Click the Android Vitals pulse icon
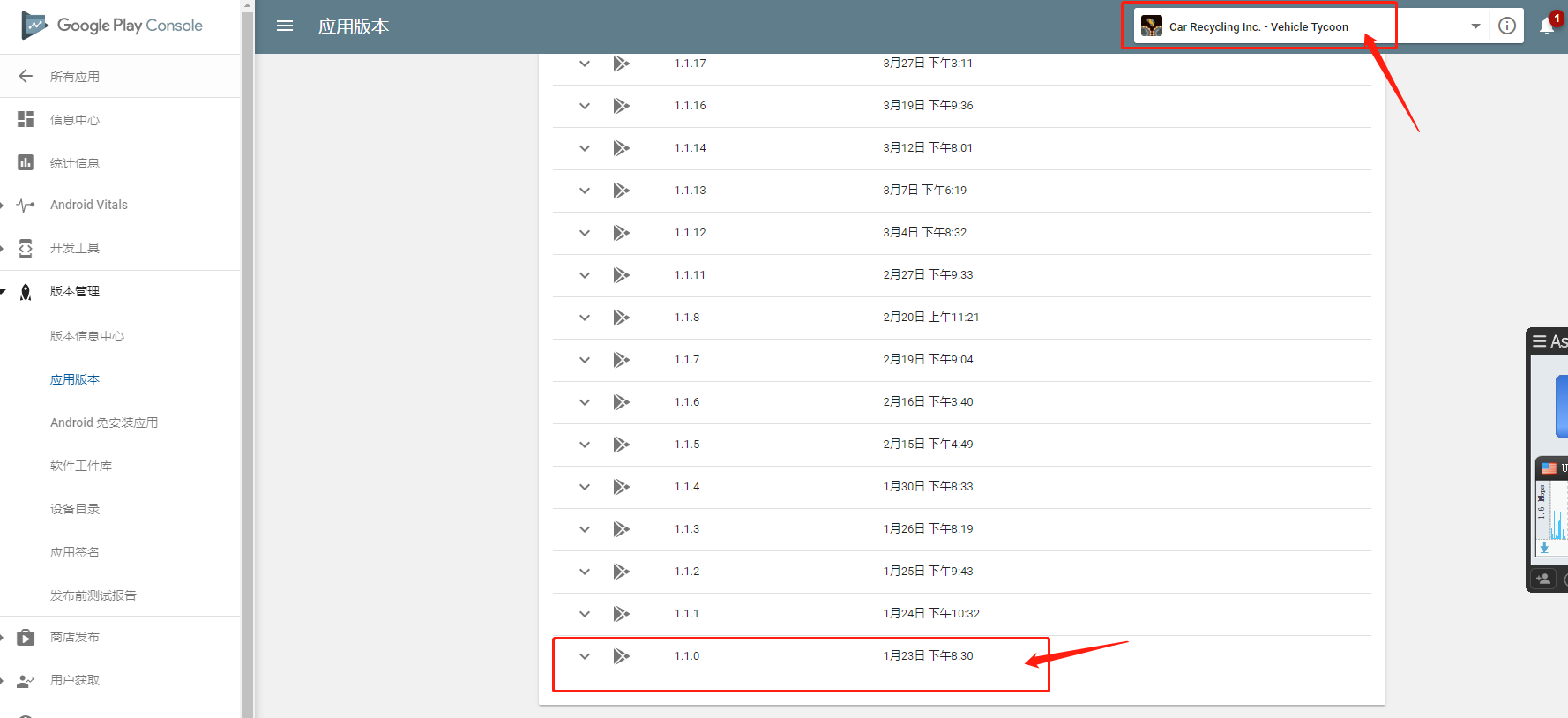 point(26,205)
